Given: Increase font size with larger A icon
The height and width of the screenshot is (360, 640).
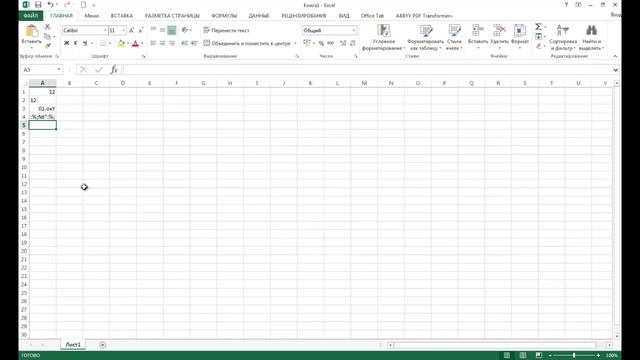Looking at the screenshot, I should pos(131,30).
